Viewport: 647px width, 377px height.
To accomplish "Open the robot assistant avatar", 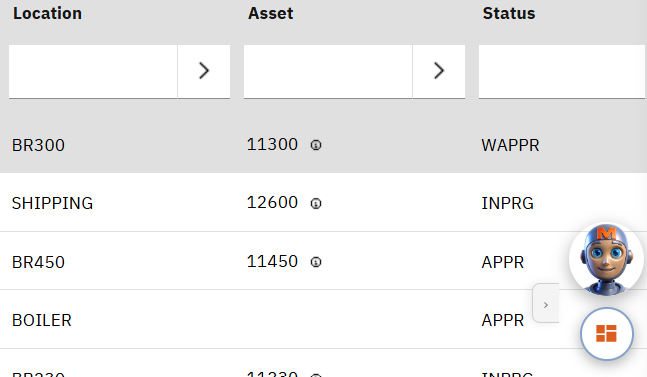I will tap(606, 259).
